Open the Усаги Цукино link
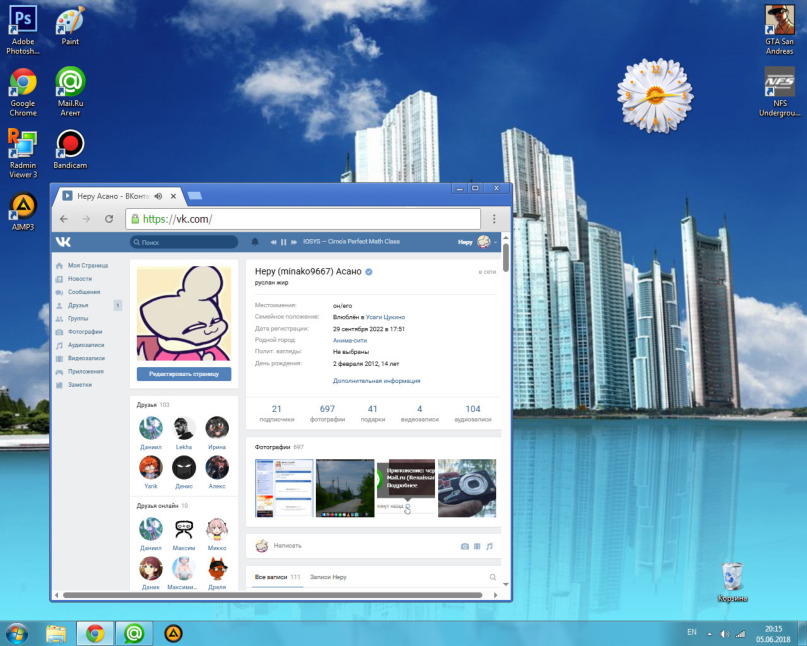The height and width of the screenshot is (646, 807). pyautogui.click(x=385, y=317)
